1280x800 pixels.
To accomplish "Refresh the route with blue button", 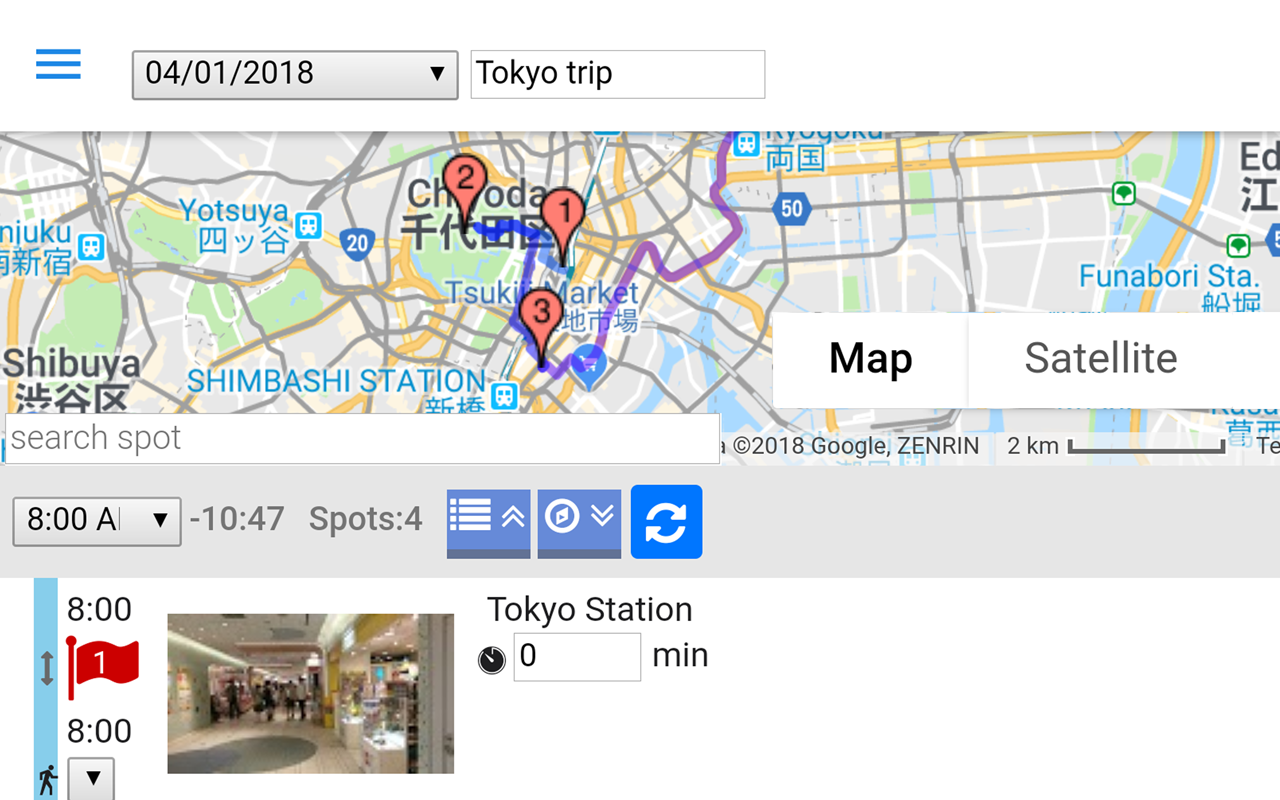I will (x=666, y=521).
